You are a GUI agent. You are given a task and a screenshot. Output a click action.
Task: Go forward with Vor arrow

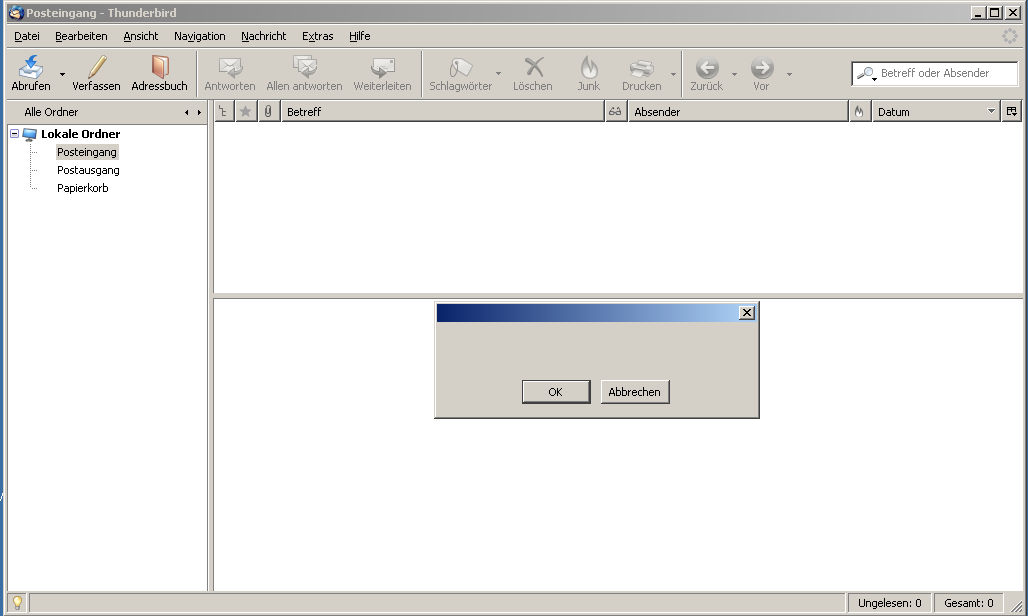click(x=762, y=67)
